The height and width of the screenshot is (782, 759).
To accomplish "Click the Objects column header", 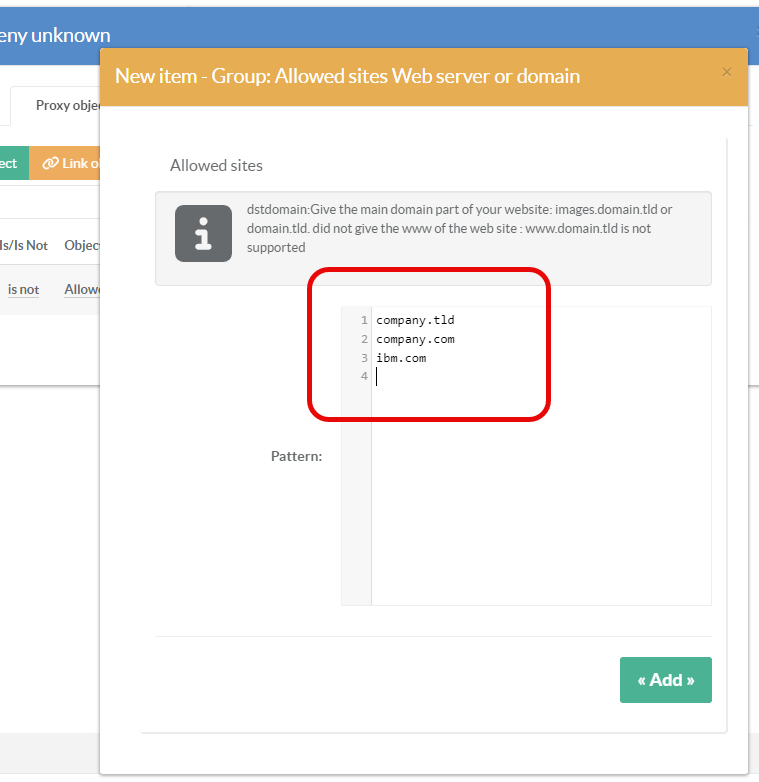I will coord(82,245).
